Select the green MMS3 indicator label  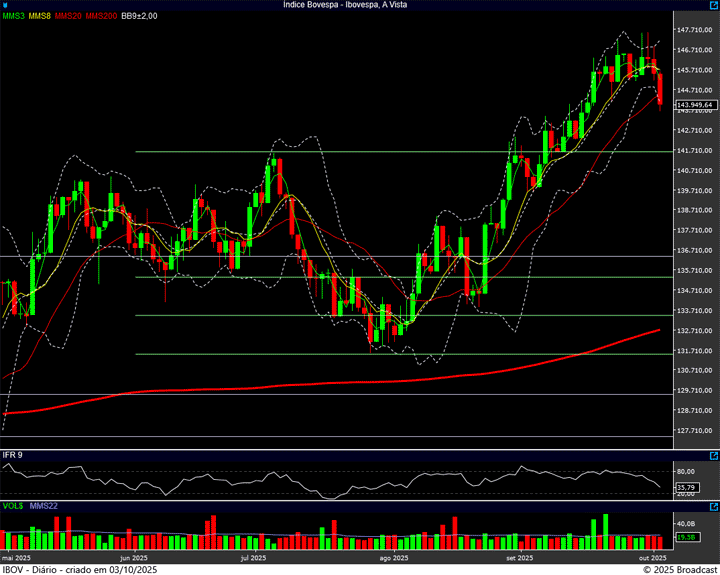(x=13, y=16)
